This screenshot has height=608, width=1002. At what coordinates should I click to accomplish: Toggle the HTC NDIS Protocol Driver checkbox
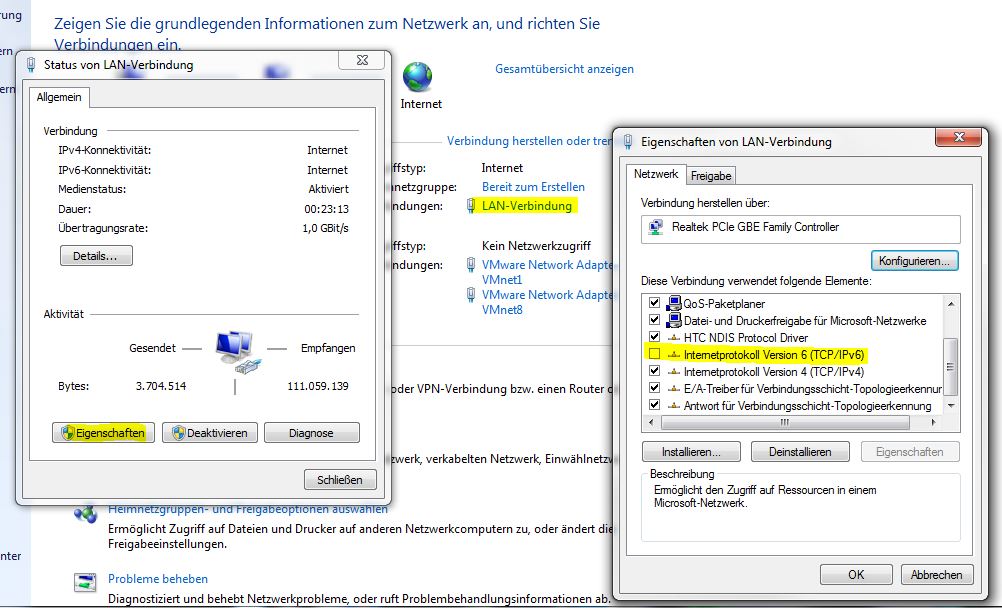pyautogui.click(x=654, y=336)
